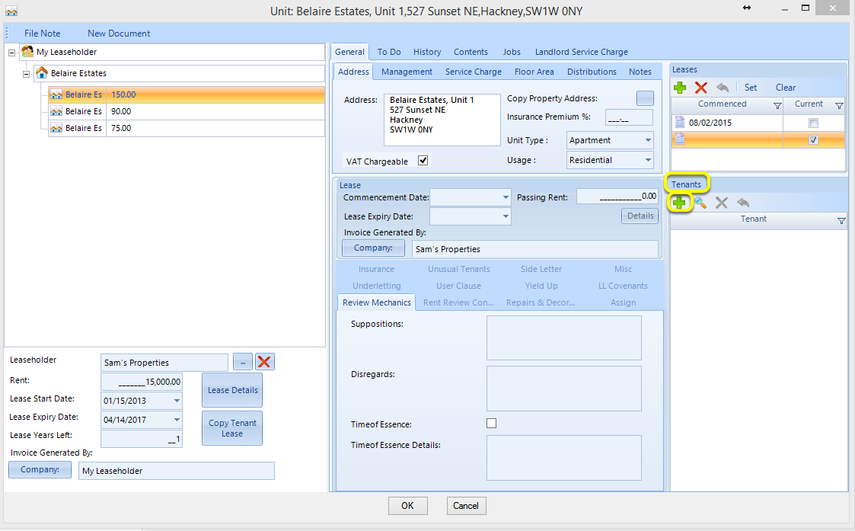Remove tenant with grey X icon
Screen dimensions: 855x531
click(x=721, y=203)
